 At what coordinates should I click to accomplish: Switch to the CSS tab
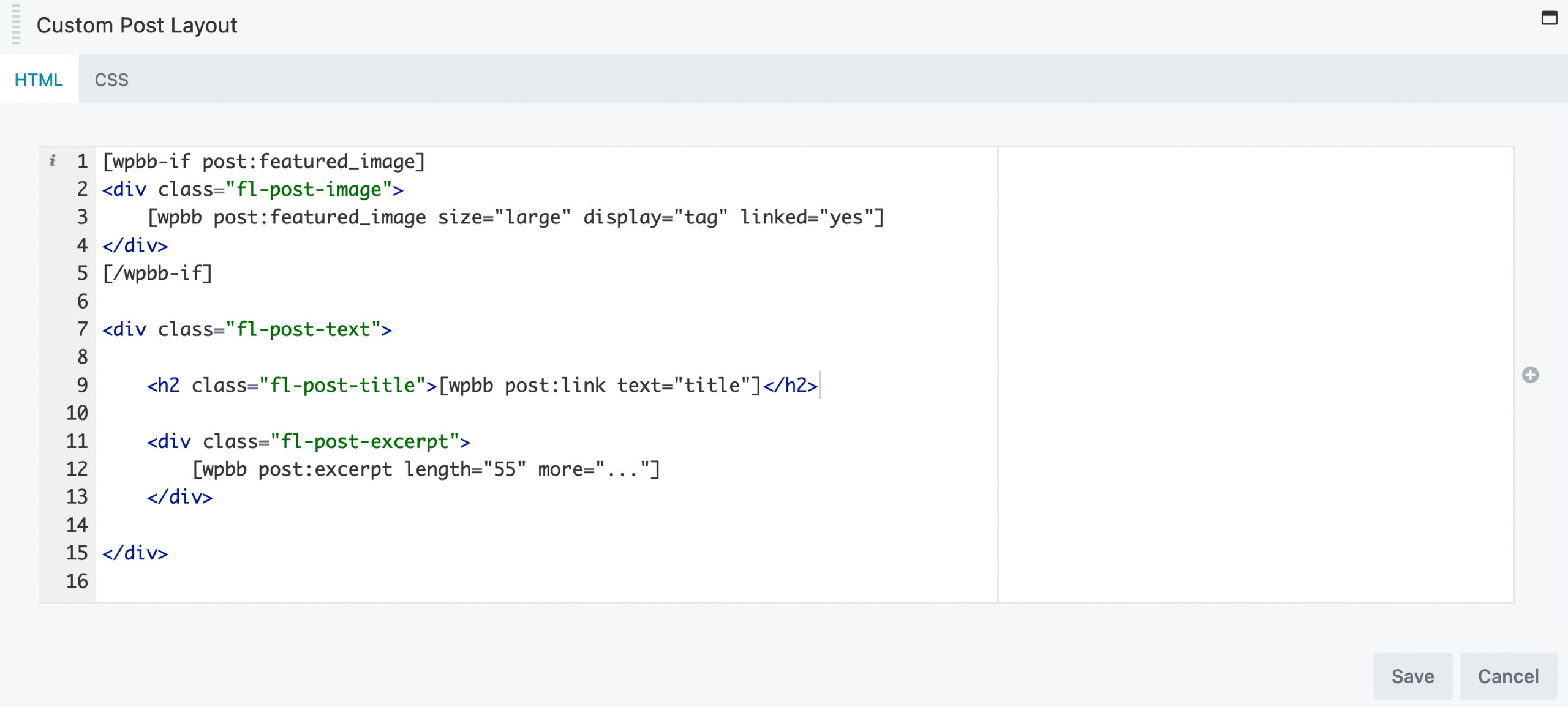tap(111, 80)
